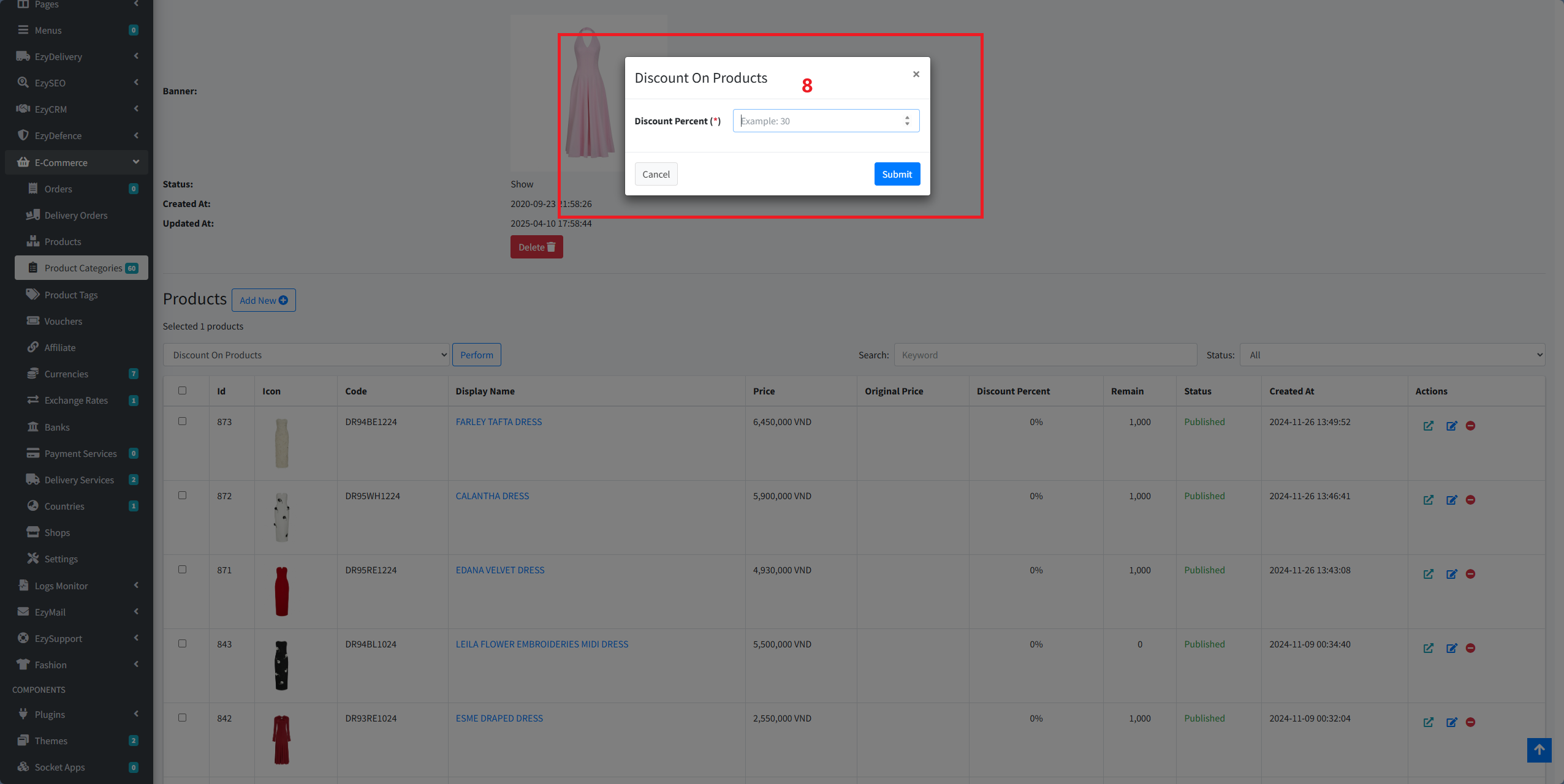
Task: Click the edit icon for ESME DRAPED DRESS
Action: (x=1451, y=722)
